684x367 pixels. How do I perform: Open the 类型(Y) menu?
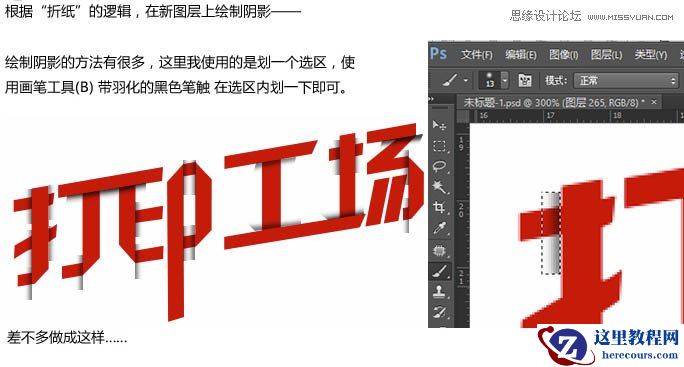tap(651, 55)
